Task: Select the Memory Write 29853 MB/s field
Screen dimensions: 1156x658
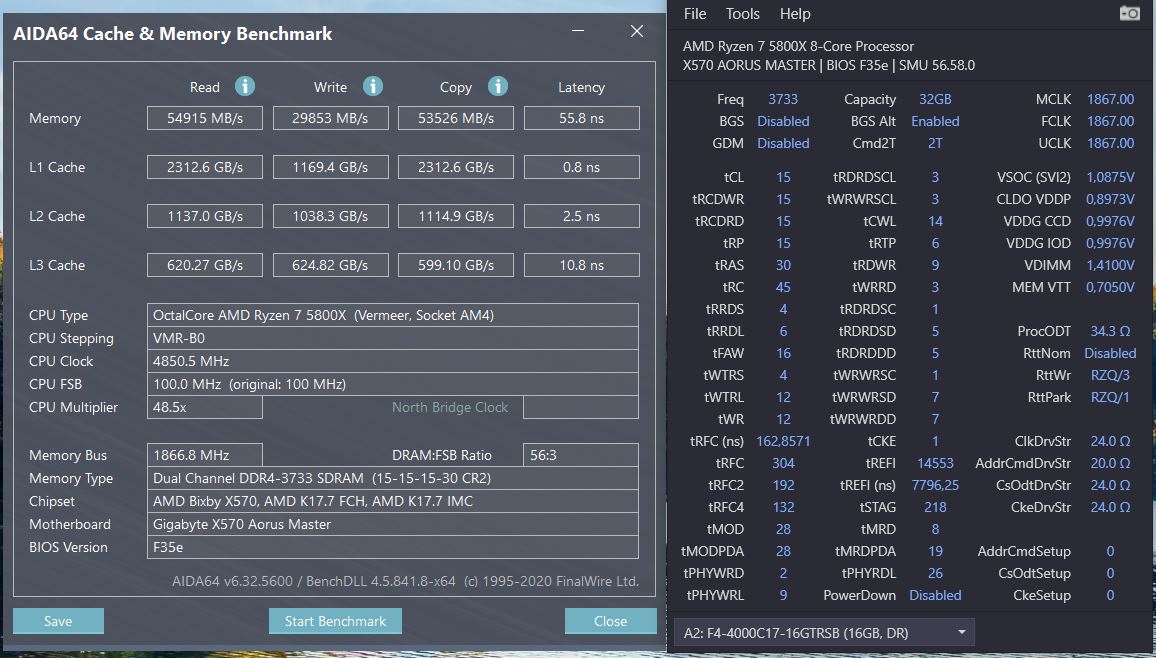Action: point(330,118)
